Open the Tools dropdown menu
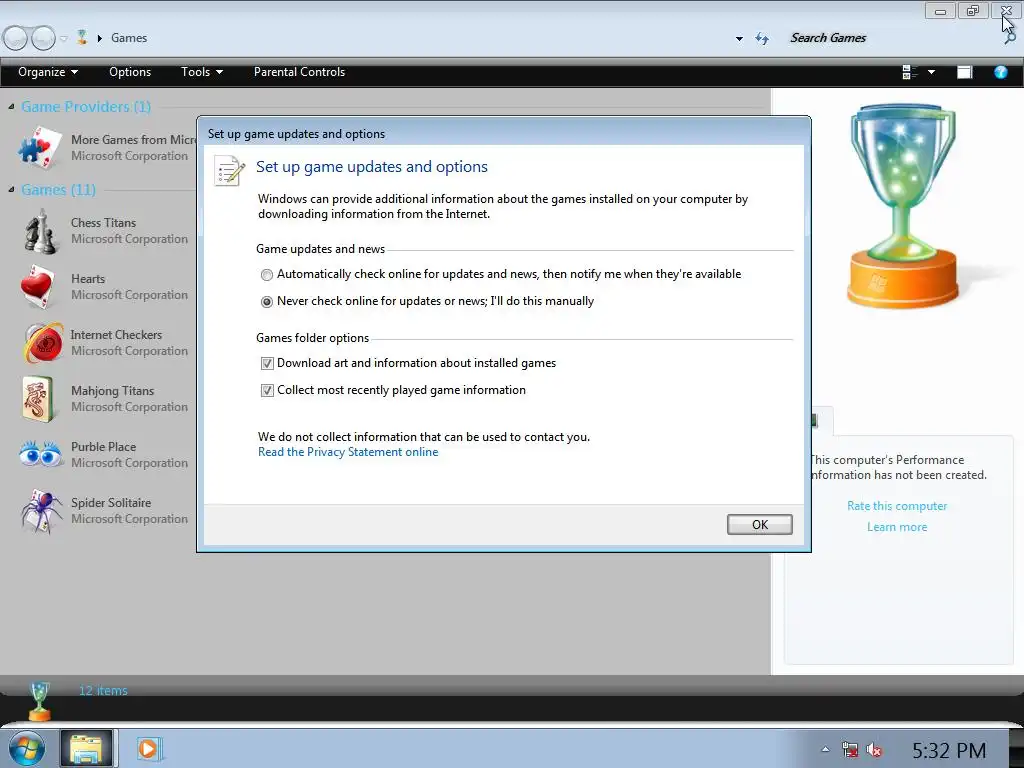This screenshot has width=1024, height=768. 202,72
